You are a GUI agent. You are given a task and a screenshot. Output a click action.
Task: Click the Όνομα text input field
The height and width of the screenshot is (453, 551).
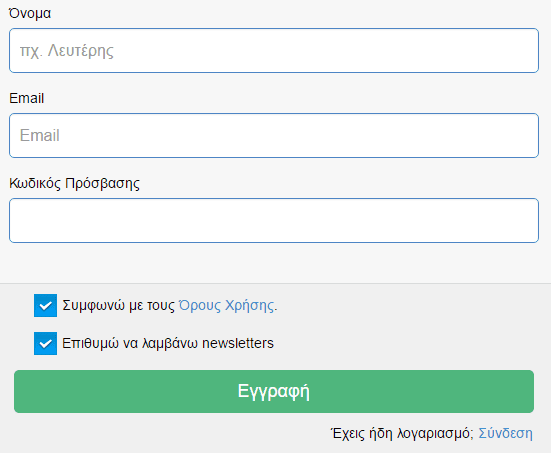click(x=274, y=51)
